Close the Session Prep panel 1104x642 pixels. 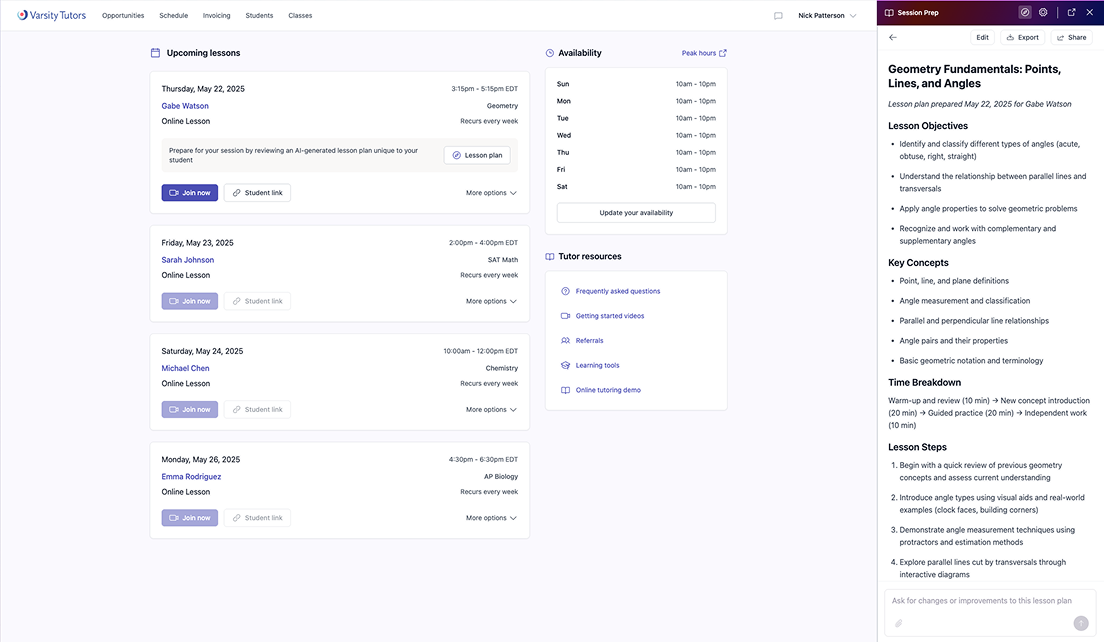(1090, 13)
